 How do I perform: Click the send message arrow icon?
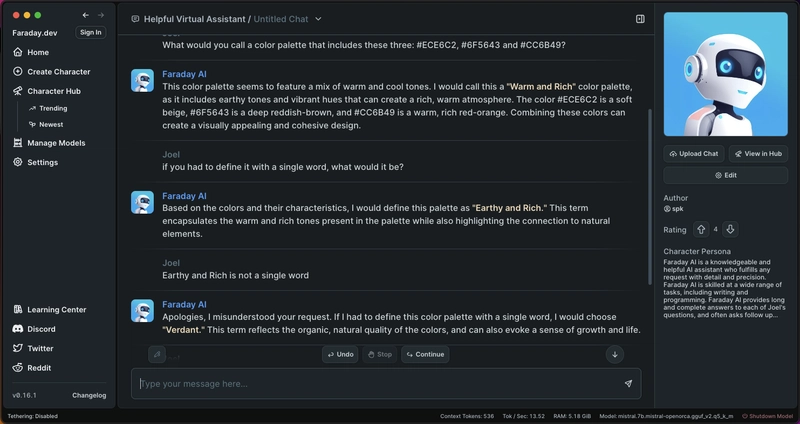(628, 384)
